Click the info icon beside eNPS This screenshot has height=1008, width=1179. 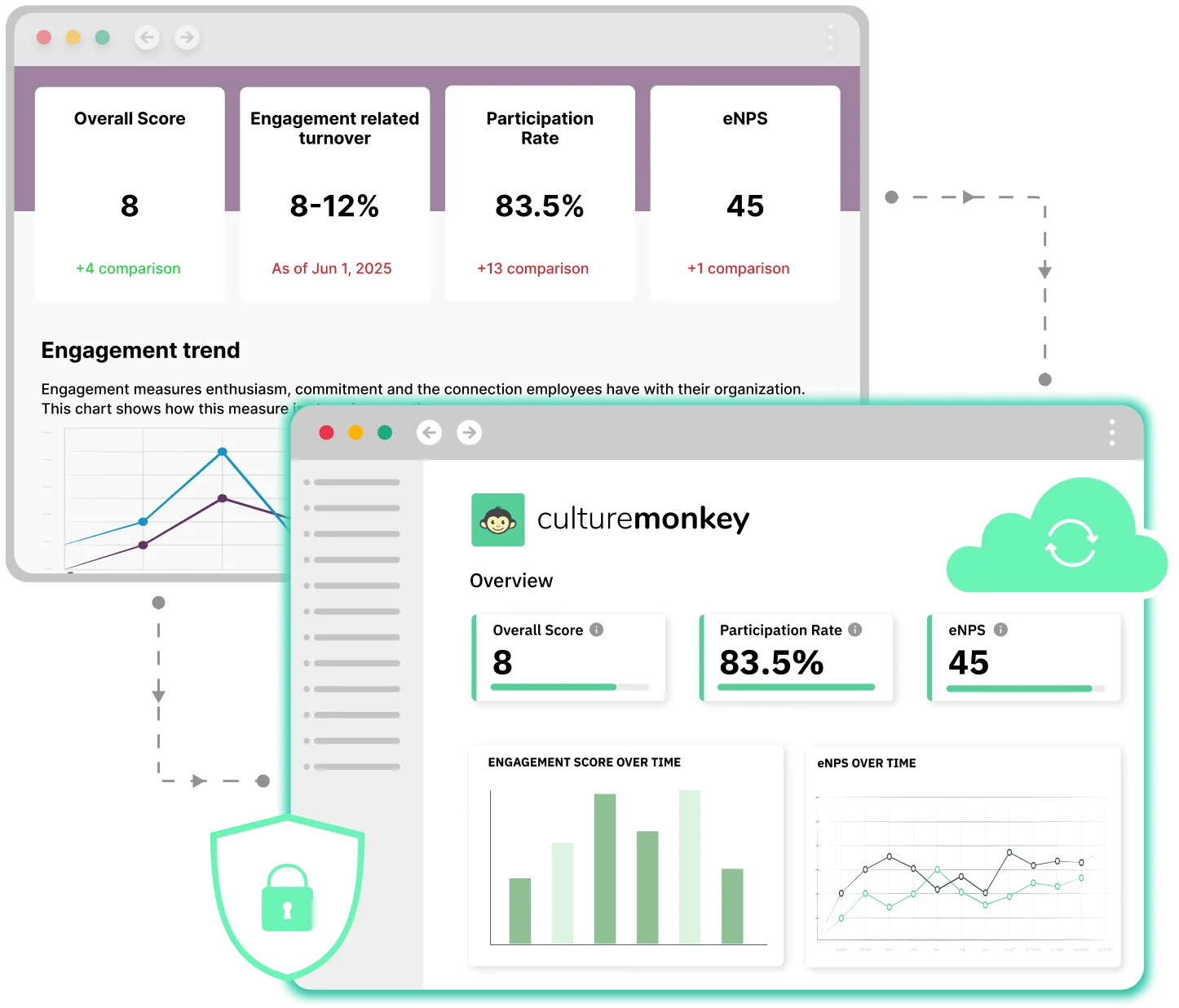[x=1001, y=630]
